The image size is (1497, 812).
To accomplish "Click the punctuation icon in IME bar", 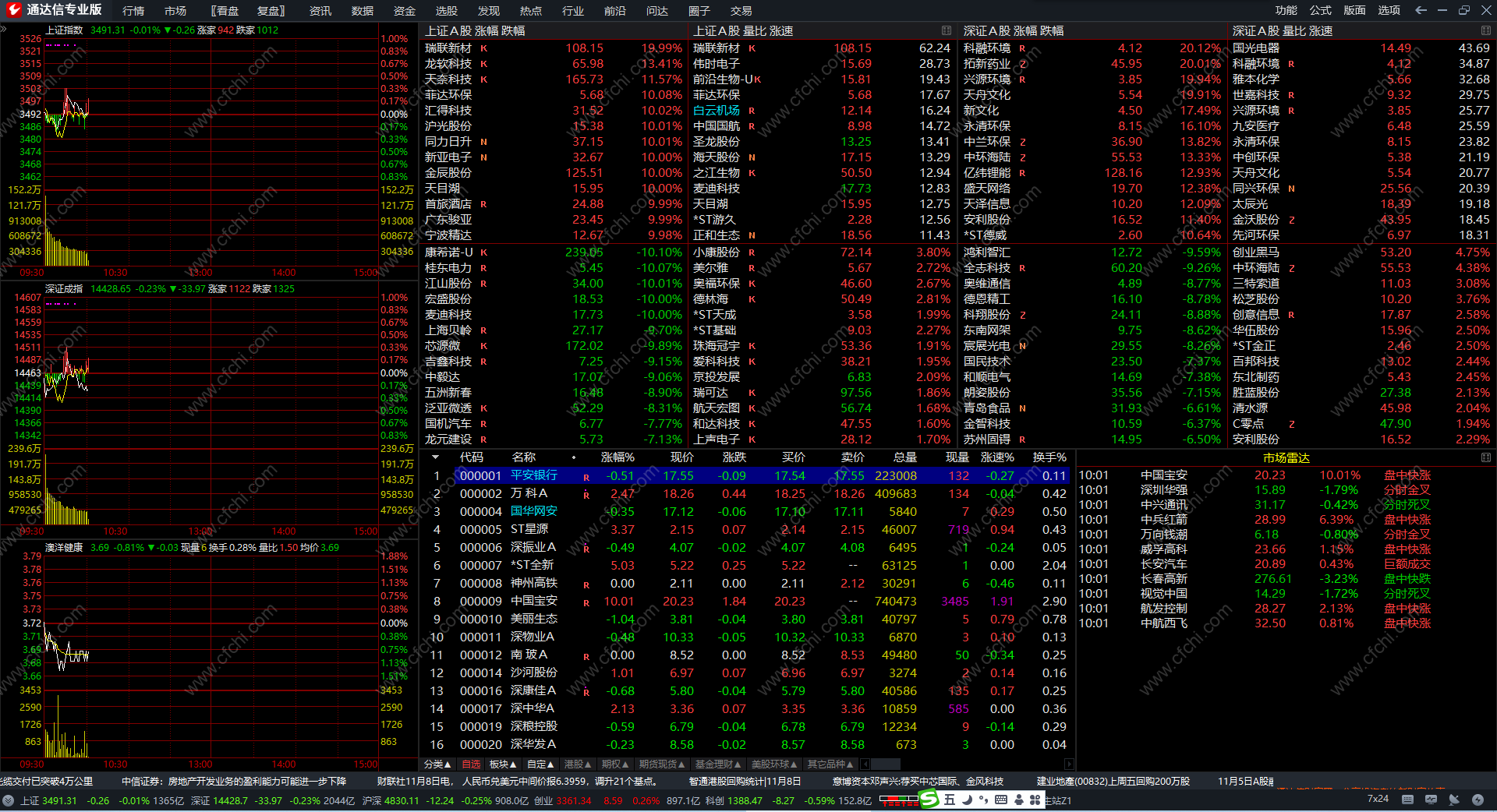I will tap(983, 800).
